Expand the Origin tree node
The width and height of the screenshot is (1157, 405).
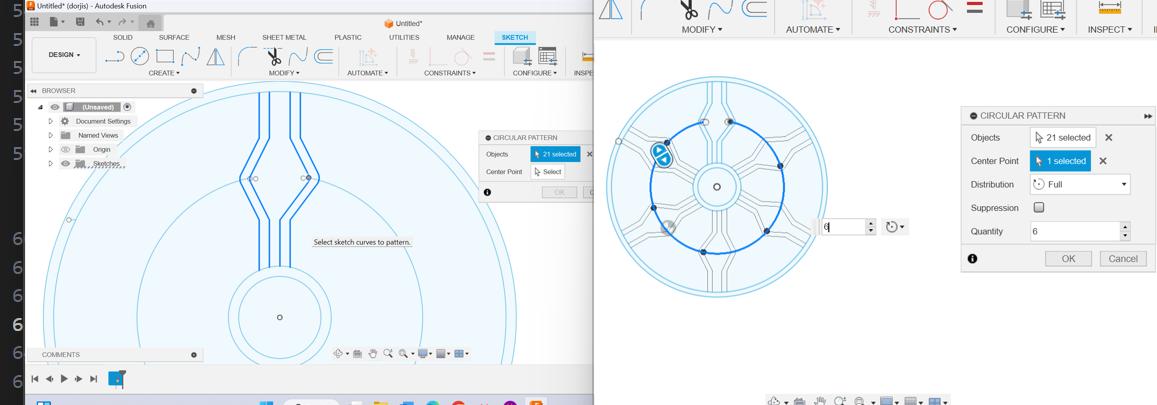point(51,149)
